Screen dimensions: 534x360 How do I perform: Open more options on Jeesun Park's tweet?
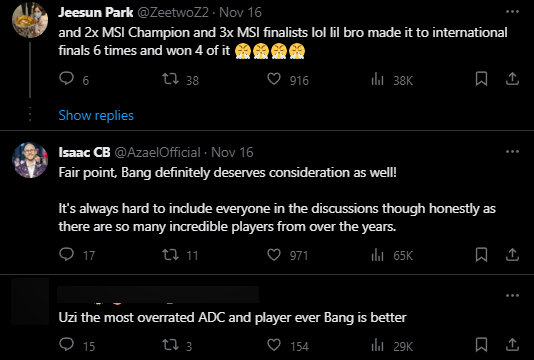tap(512, 12)
